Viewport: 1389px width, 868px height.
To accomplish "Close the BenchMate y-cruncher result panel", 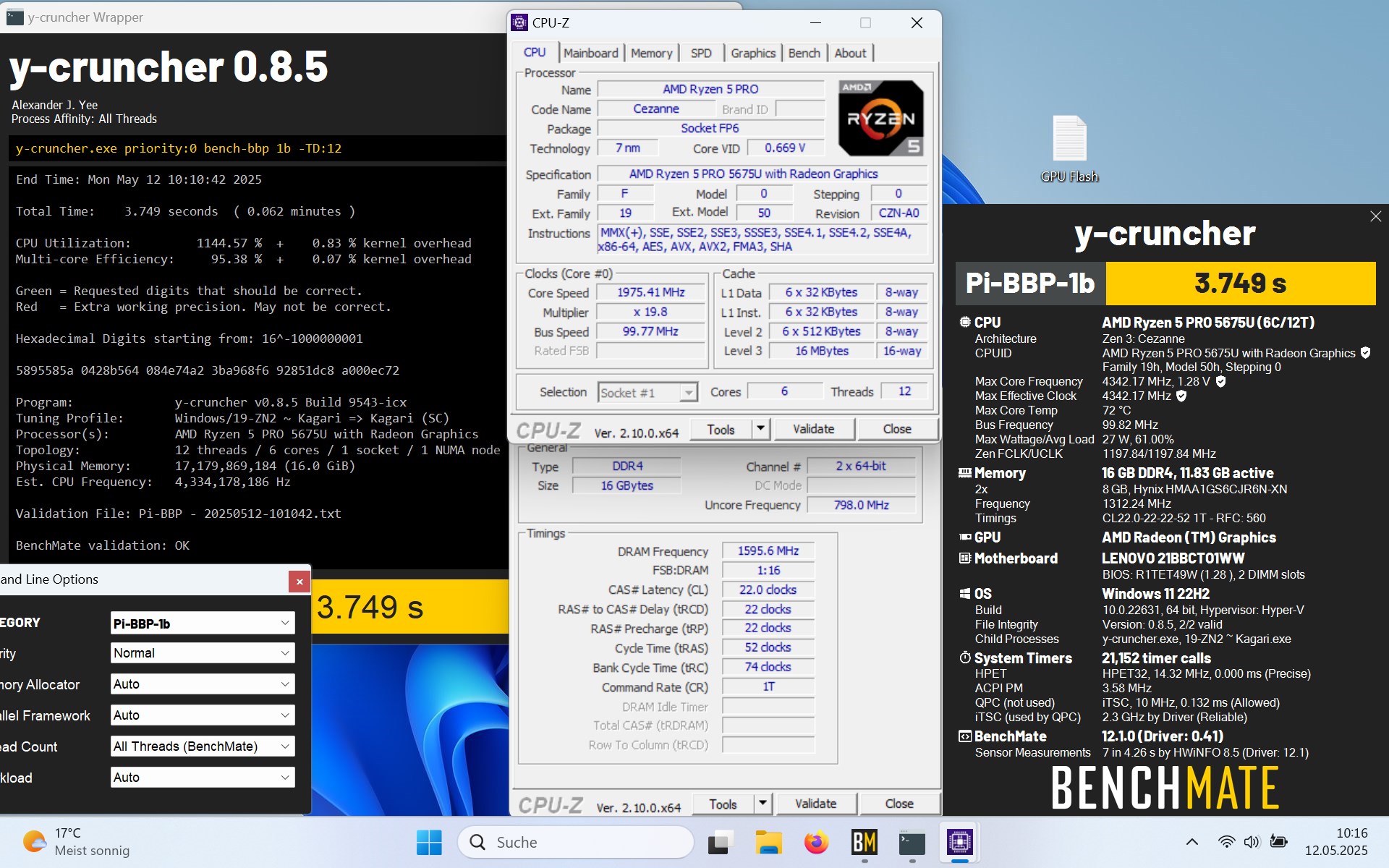I will [1375, 216].
